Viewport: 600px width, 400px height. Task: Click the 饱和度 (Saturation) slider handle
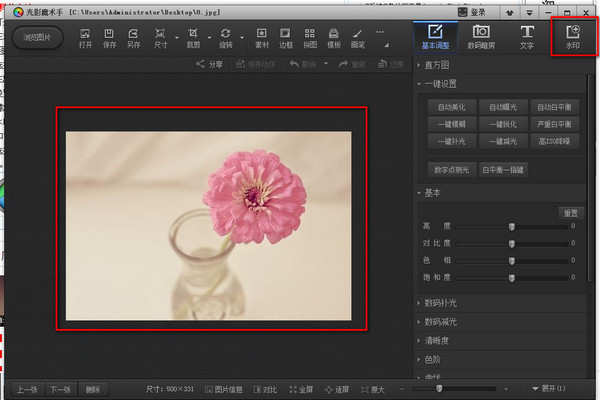pyautogui.click(x=512, y=277)
